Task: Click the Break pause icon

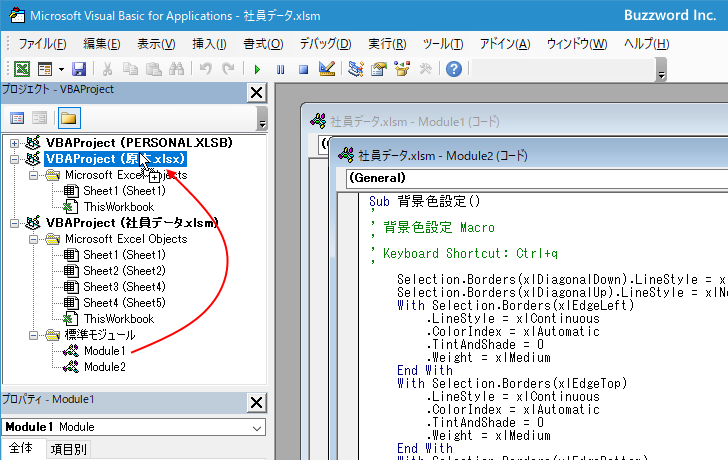Action: point(280,70)
